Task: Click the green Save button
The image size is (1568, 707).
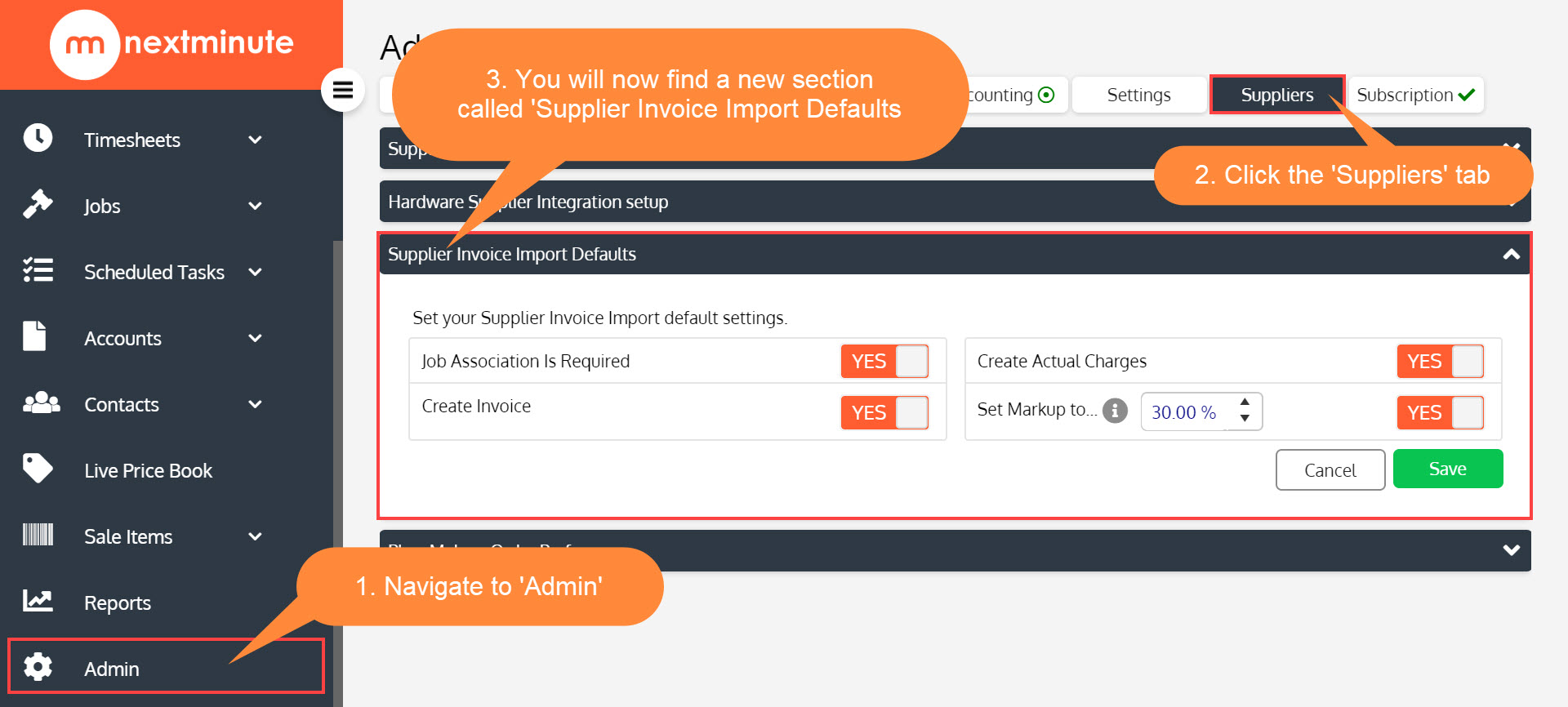Action: click(1448, 469)
